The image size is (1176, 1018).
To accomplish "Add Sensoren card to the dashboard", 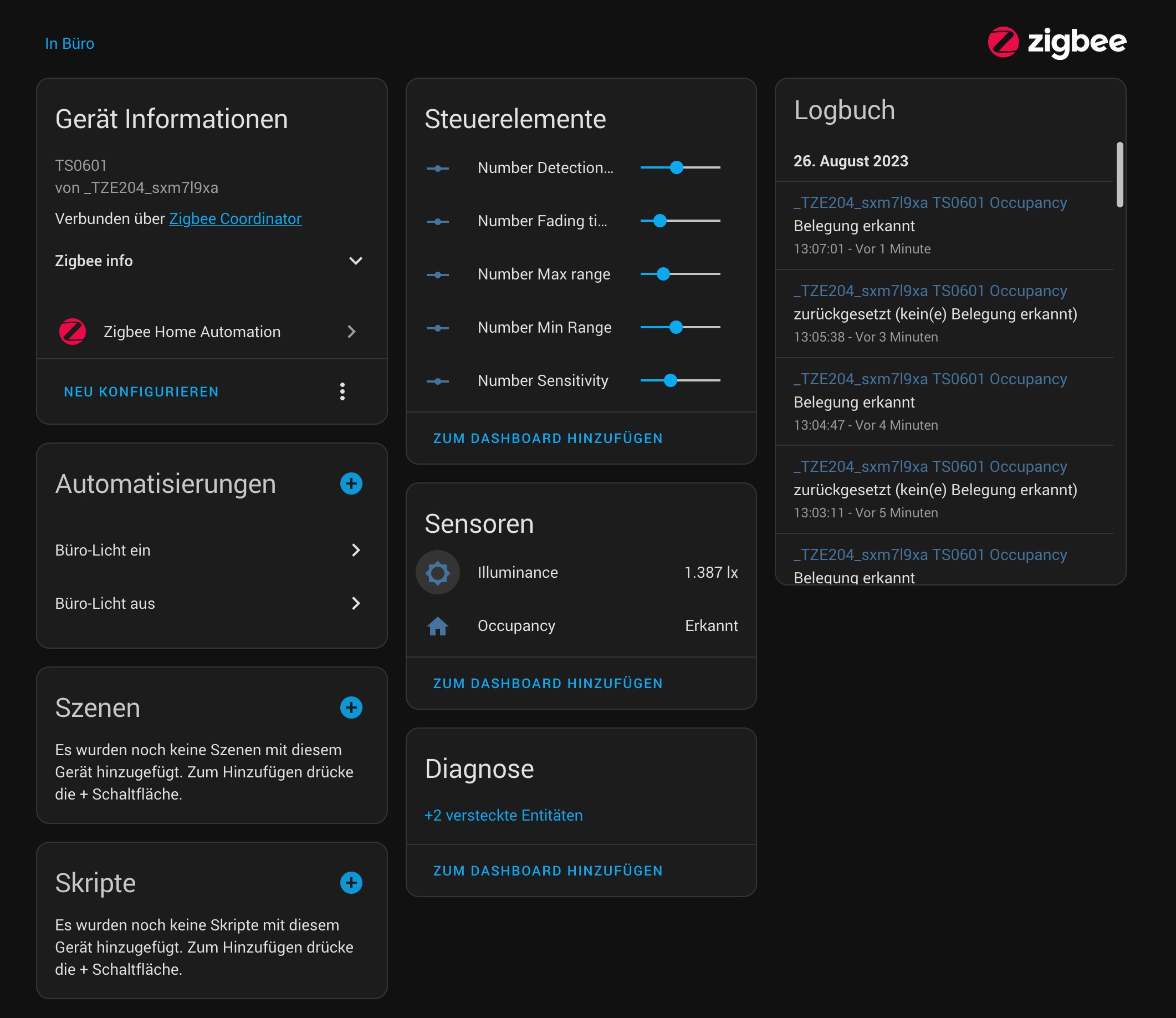I will click(x=548, y=684).
